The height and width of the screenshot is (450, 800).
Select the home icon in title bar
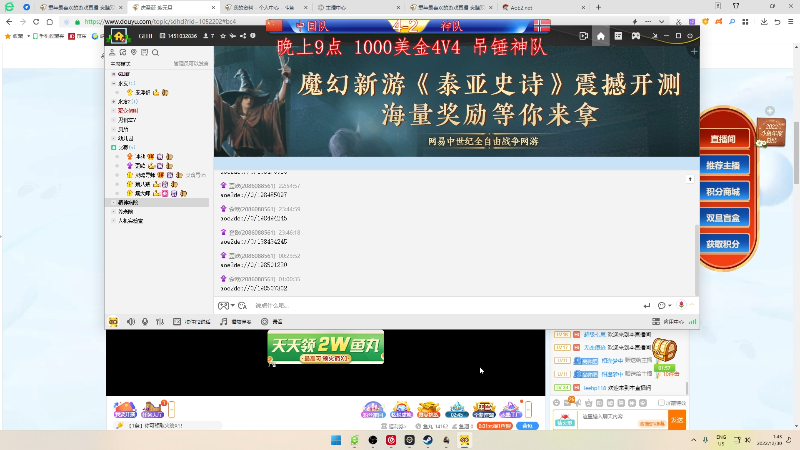[x=601, y=36]
